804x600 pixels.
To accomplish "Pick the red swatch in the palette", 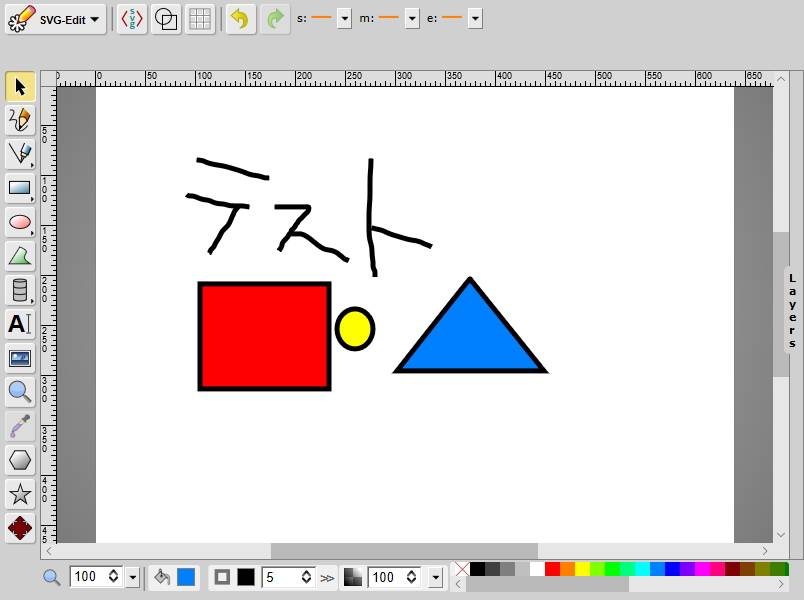I will [552, 569].
